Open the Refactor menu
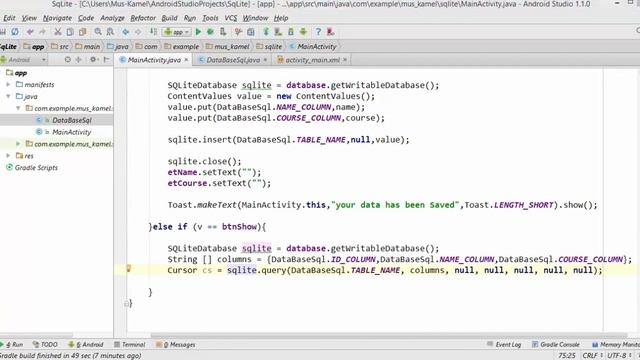640x360 pixels. (143, 18)
